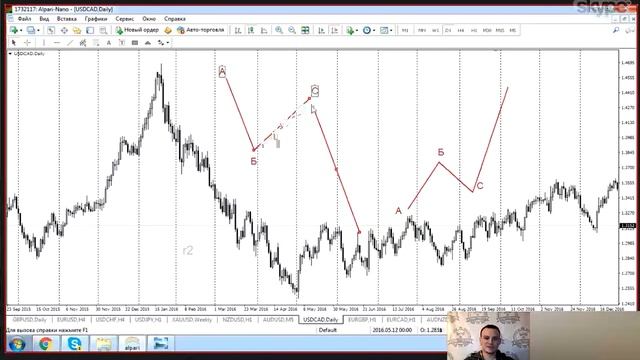Open the Profiles toolbar icon
The width and height of the screenshot is (640, 360).
tap(31, 30)
